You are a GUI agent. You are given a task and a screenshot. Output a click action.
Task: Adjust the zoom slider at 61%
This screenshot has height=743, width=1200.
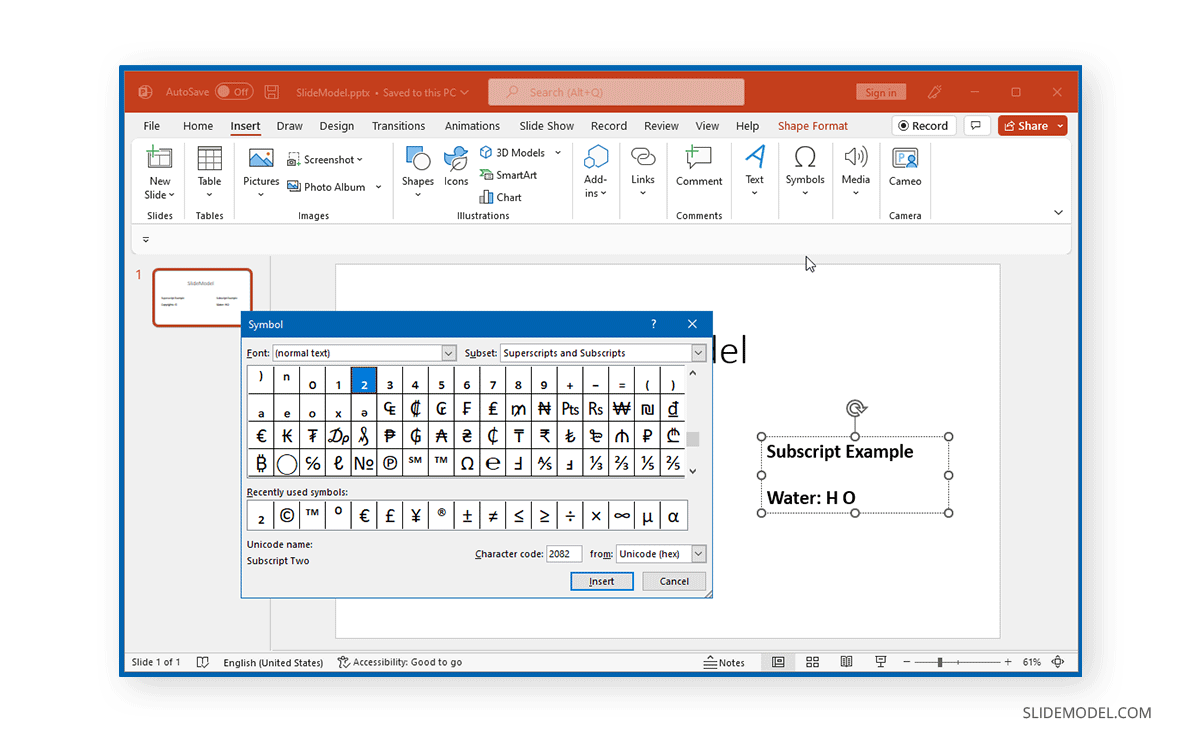941,661
